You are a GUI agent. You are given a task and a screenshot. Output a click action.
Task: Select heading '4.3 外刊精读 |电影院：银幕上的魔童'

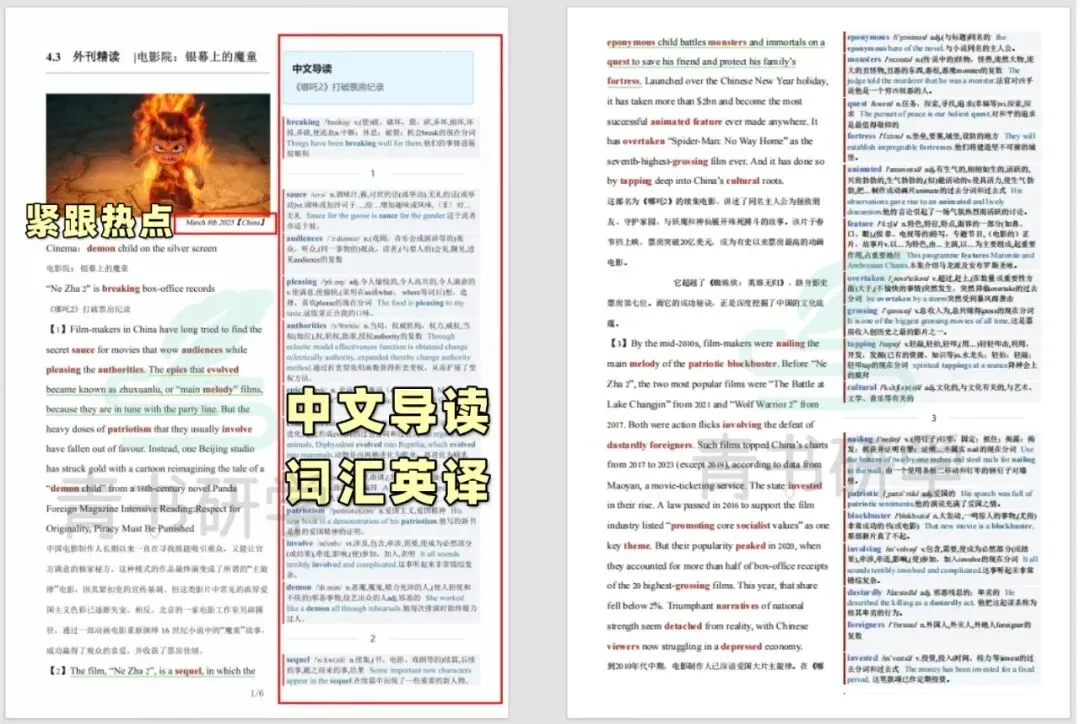(152, 56)
